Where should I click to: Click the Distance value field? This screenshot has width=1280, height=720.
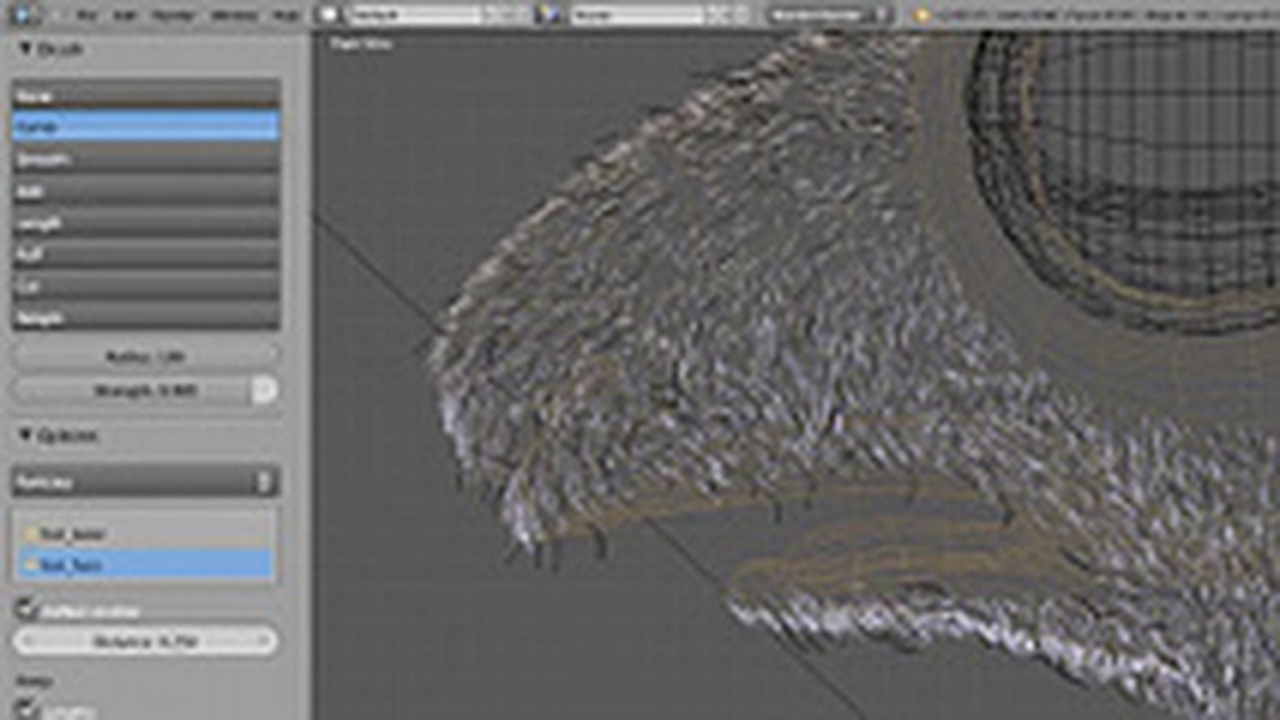(x=145, y=641)
